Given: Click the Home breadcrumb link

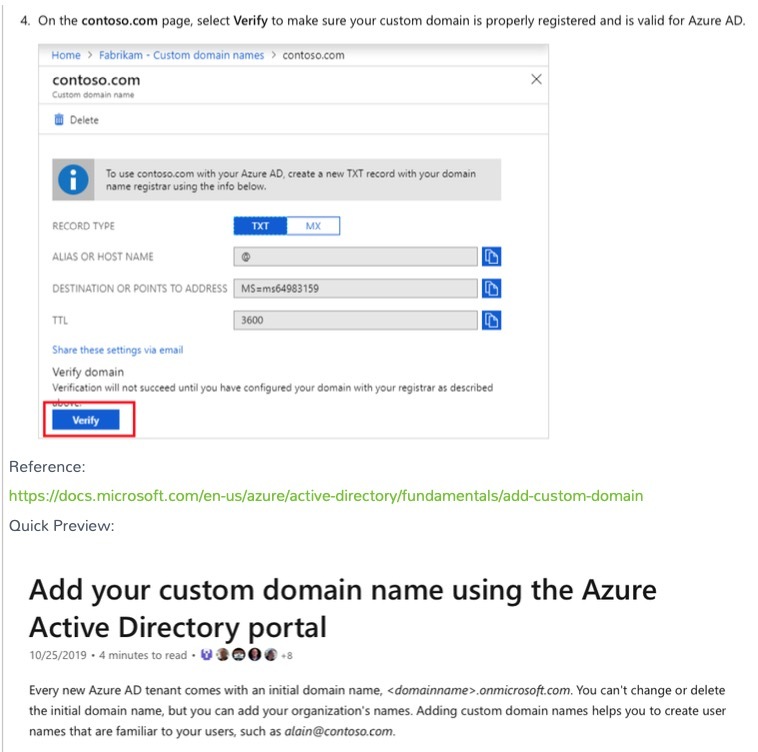Looking at the screenshot, I should click(x=66, y=55).
